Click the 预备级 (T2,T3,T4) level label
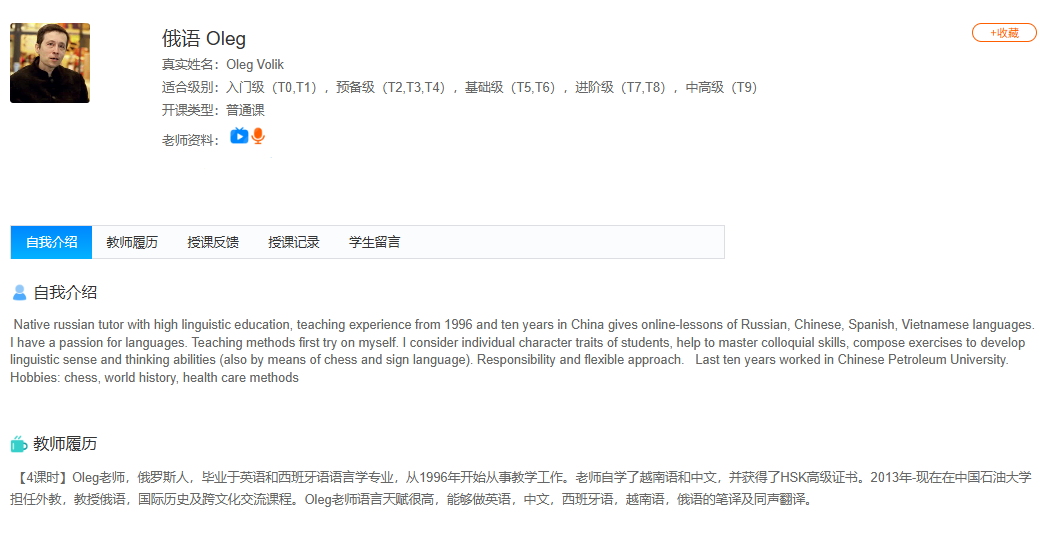Viewport: 1047px width, 544px height. coord(392,87)
